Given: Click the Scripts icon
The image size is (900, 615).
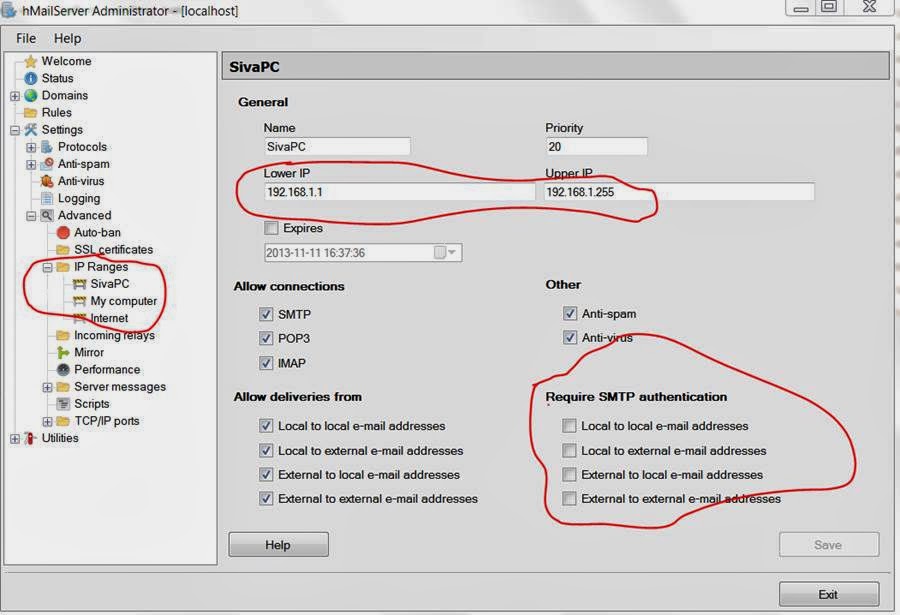Looking at the screenshot, I should click(63, 404).
